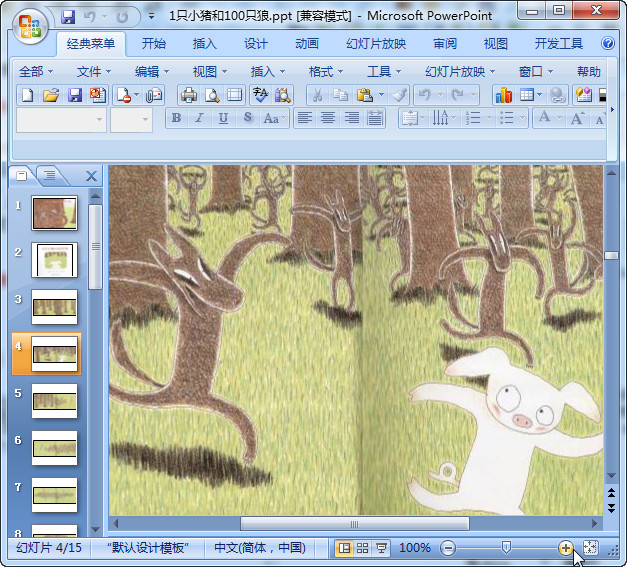Switch to slide sorter view

(362, 548)
